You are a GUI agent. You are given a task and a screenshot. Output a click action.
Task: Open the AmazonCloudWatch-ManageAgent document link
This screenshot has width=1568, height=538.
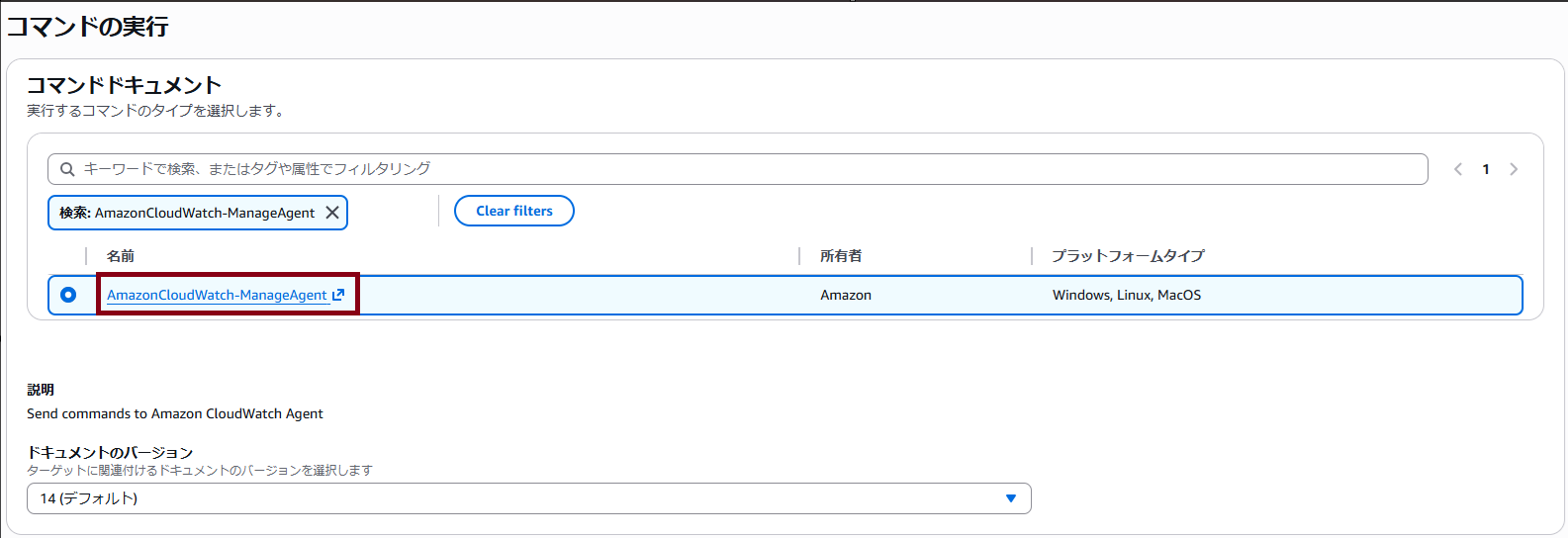(217, 295)
